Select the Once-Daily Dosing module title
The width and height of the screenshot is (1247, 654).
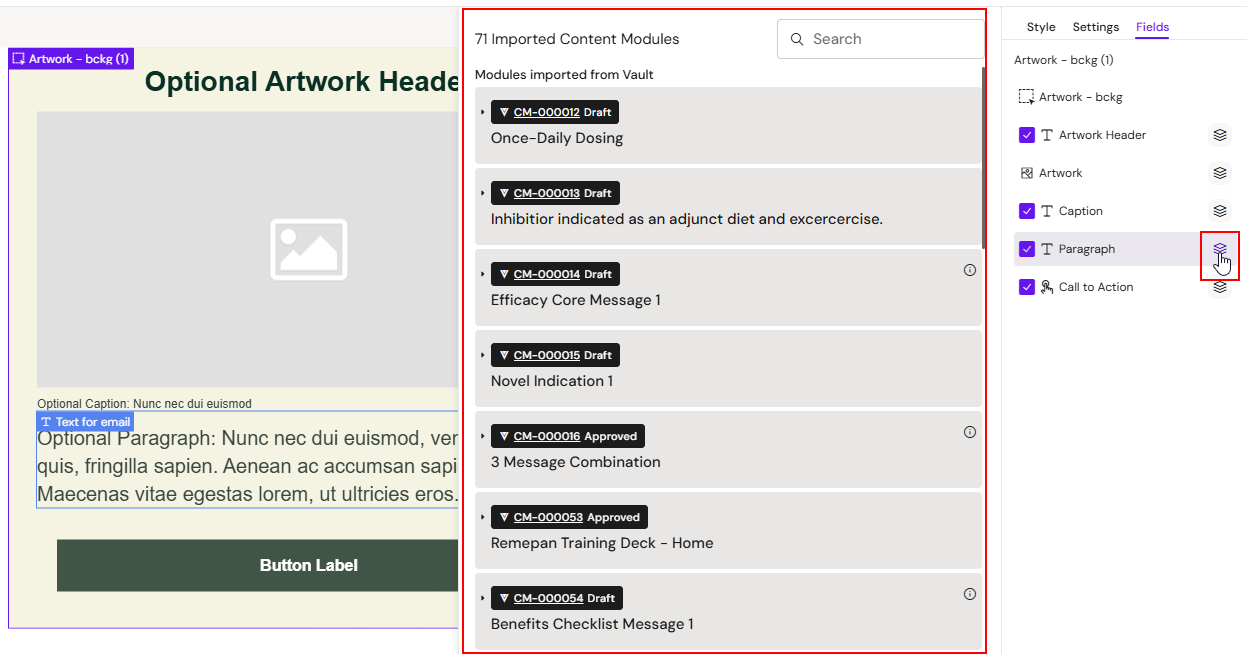point(557,138)
